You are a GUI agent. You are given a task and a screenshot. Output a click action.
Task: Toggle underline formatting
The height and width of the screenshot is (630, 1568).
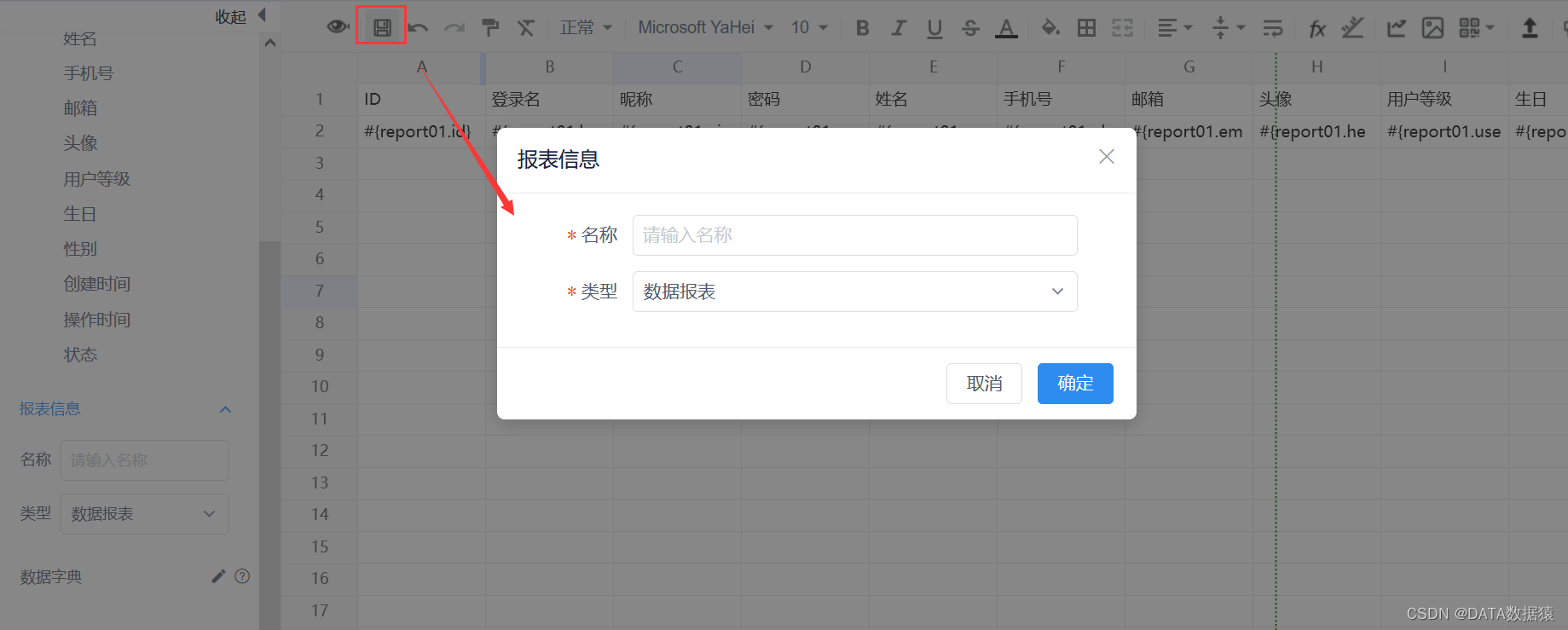coord(934,28)
